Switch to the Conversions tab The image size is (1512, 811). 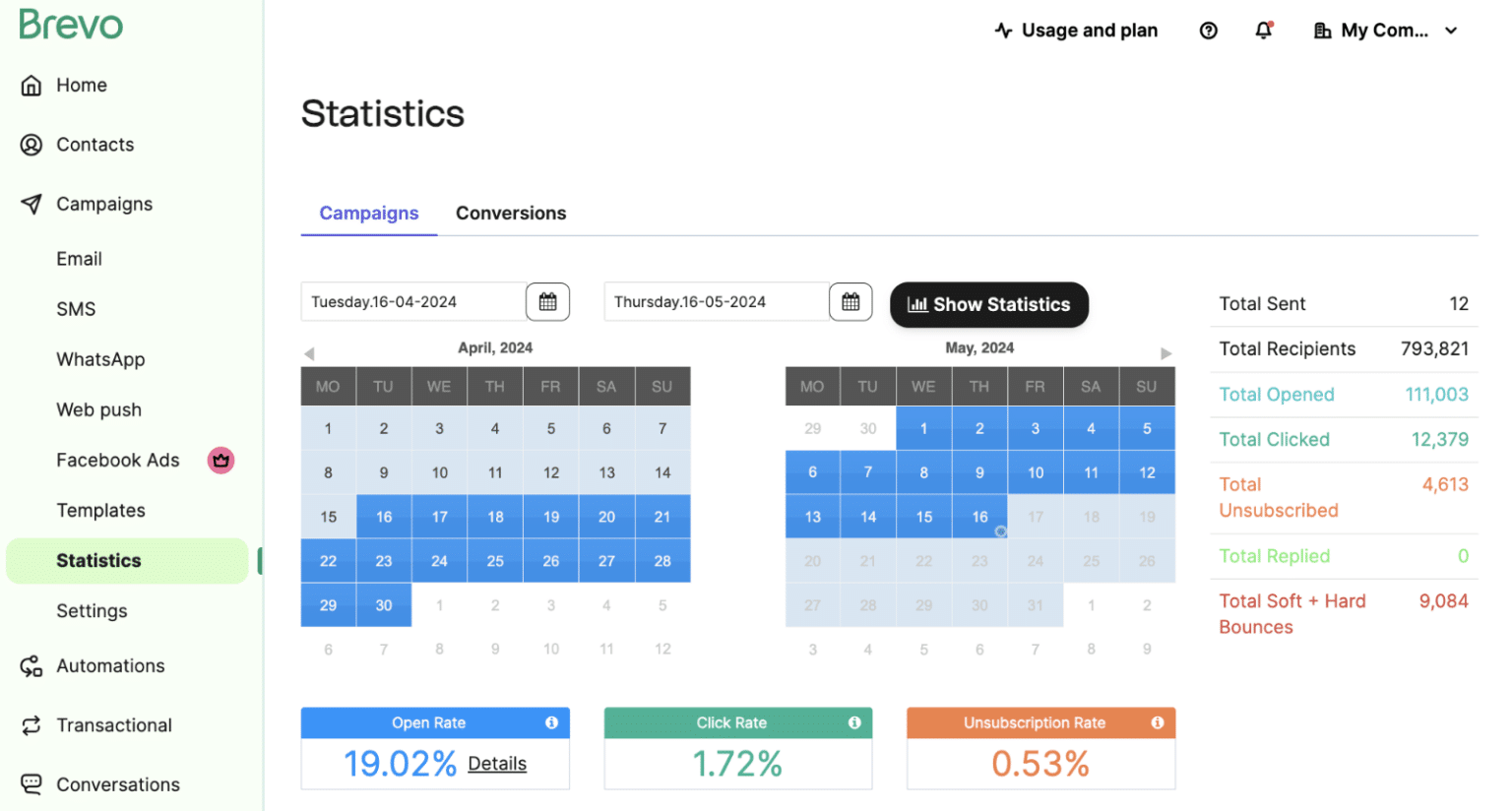[x=511, y=213]
